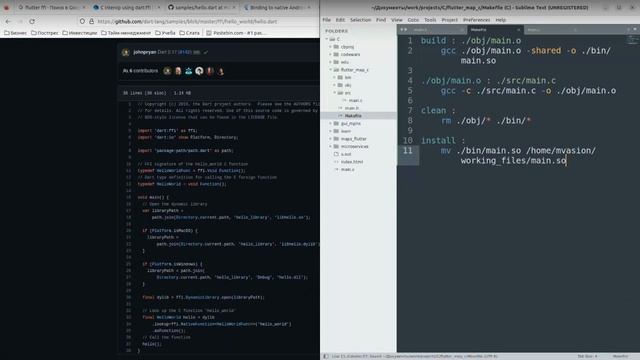Open the File menu in Sublime Text
This screenshot has width=640, height=360.
point(327,20)
